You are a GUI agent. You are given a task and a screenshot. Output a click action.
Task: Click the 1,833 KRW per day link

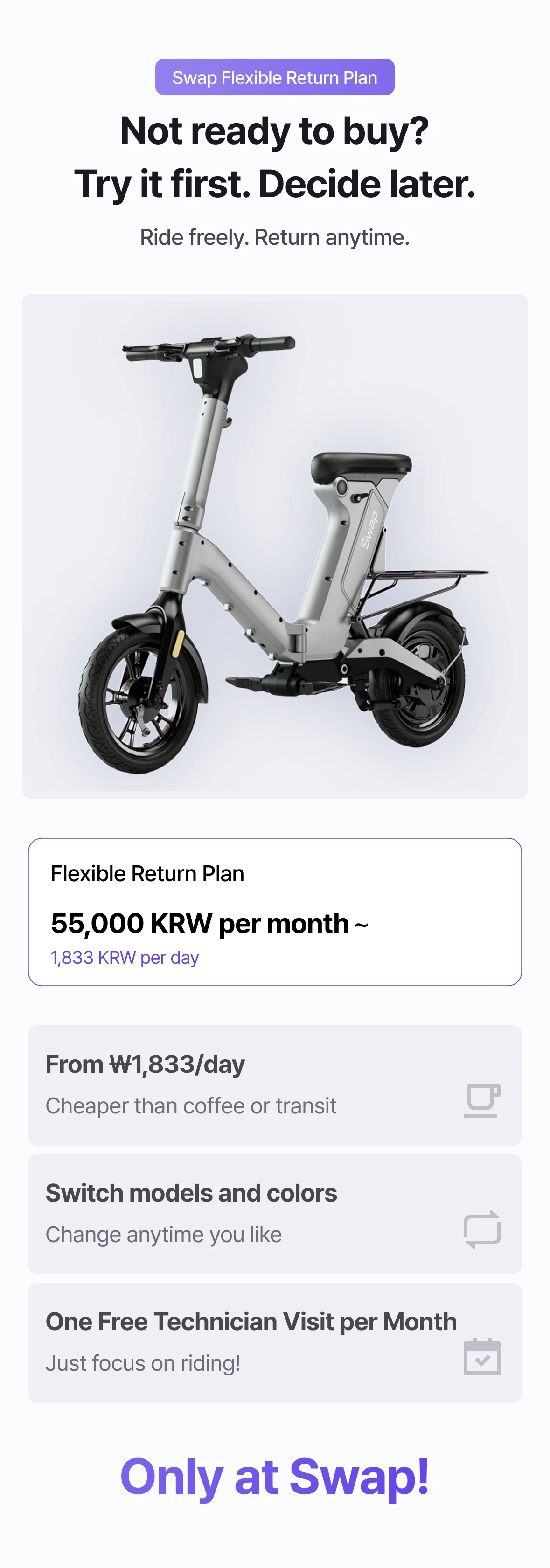pyautogui.click(x=124, y=958)
